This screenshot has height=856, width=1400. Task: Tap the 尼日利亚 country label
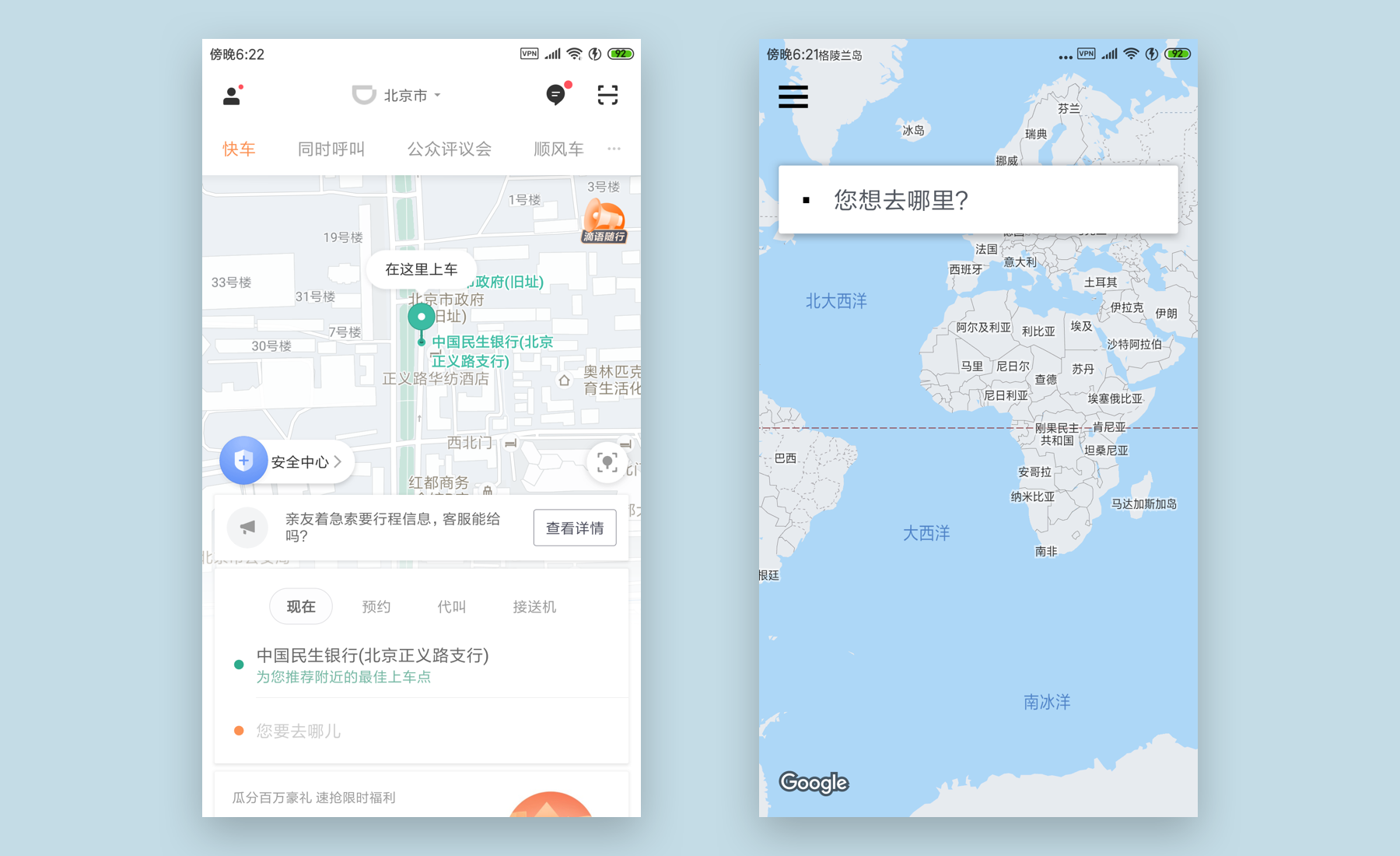1006,395
